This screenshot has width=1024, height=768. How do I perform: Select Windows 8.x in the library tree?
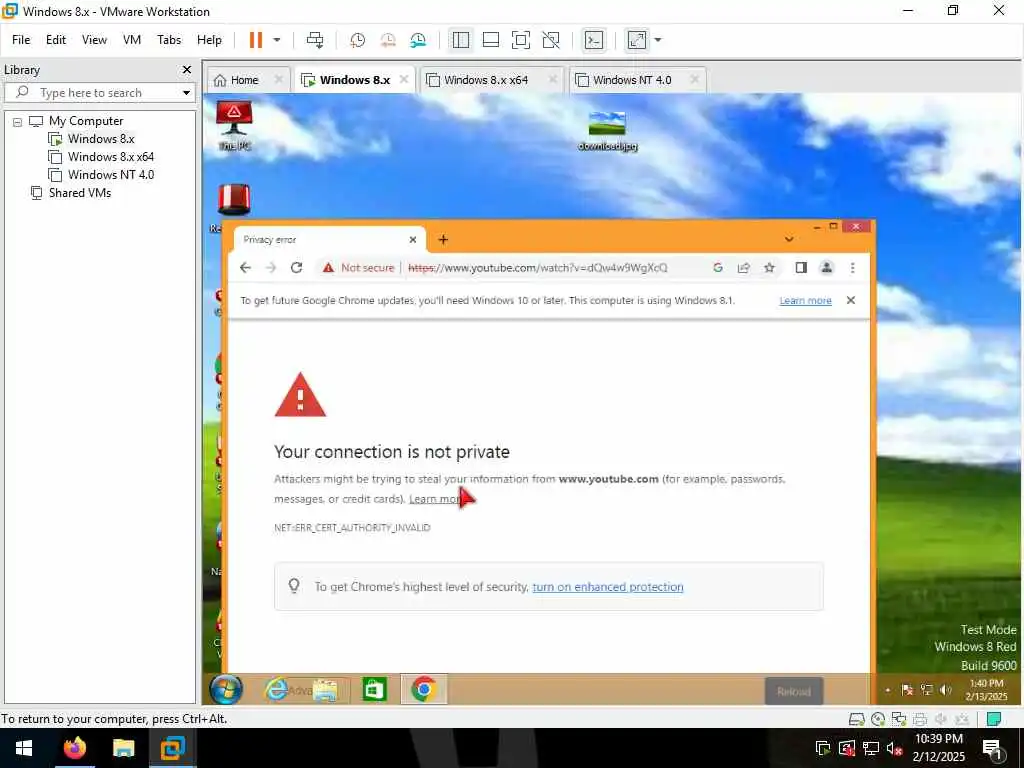101,138
